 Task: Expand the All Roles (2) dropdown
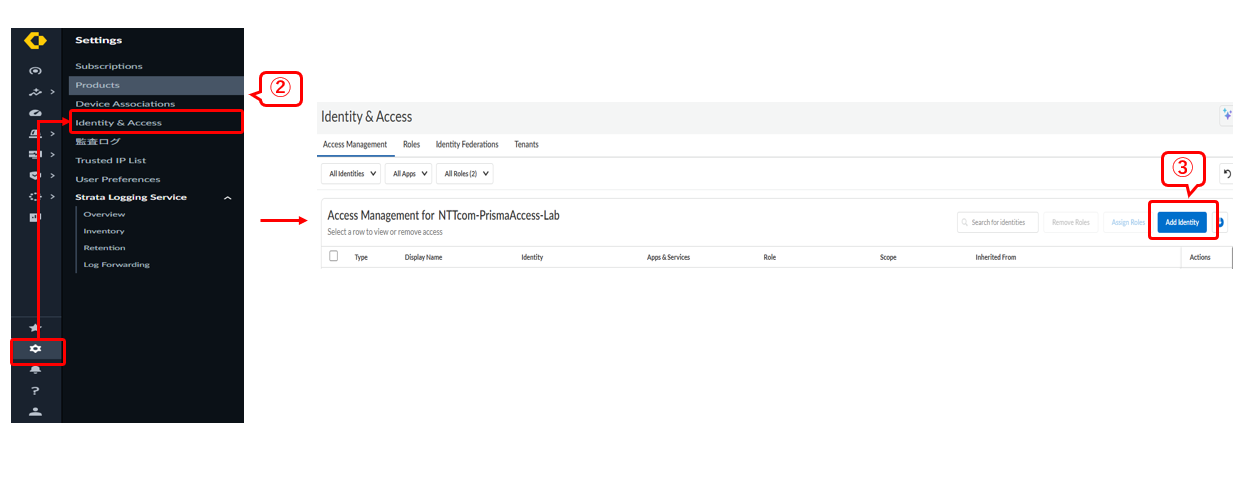tap(466, 174)
